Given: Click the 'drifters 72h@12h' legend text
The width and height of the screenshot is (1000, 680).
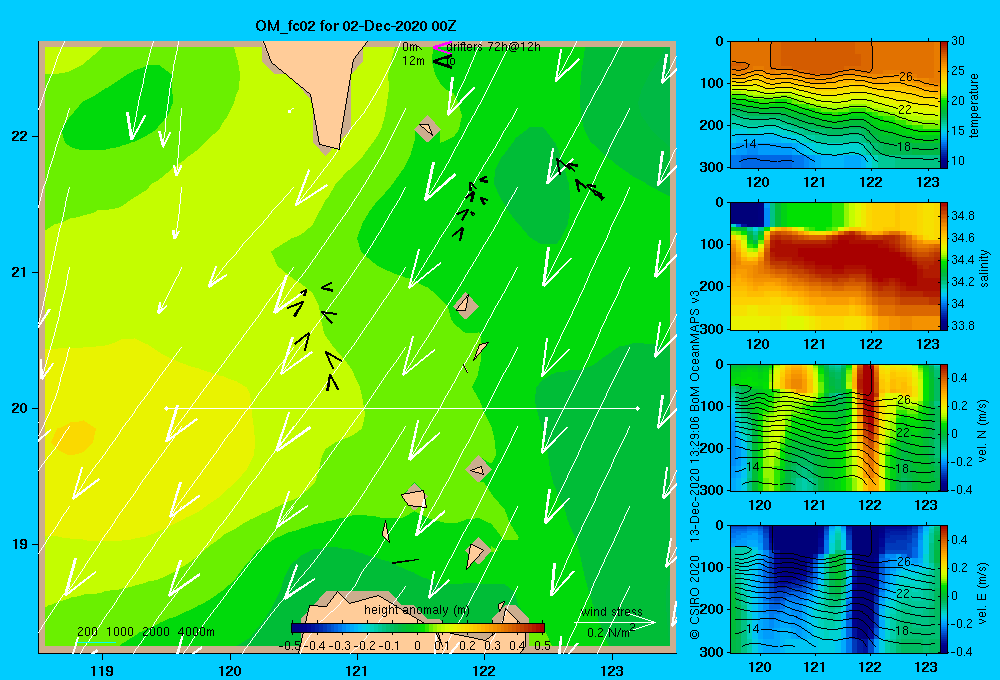Looking at the screenshot, I should coord(494,47).
